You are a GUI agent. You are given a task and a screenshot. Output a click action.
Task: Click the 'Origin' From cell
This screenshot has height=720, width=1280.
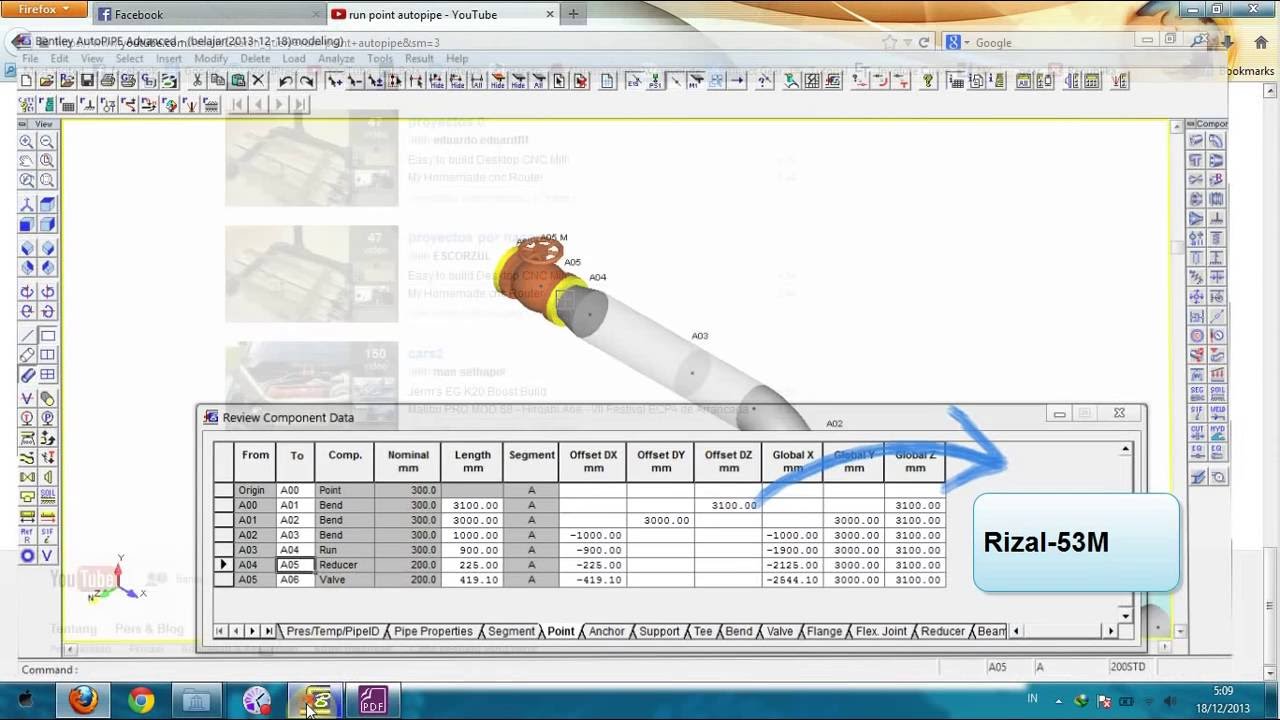click(x=255, y=490)
